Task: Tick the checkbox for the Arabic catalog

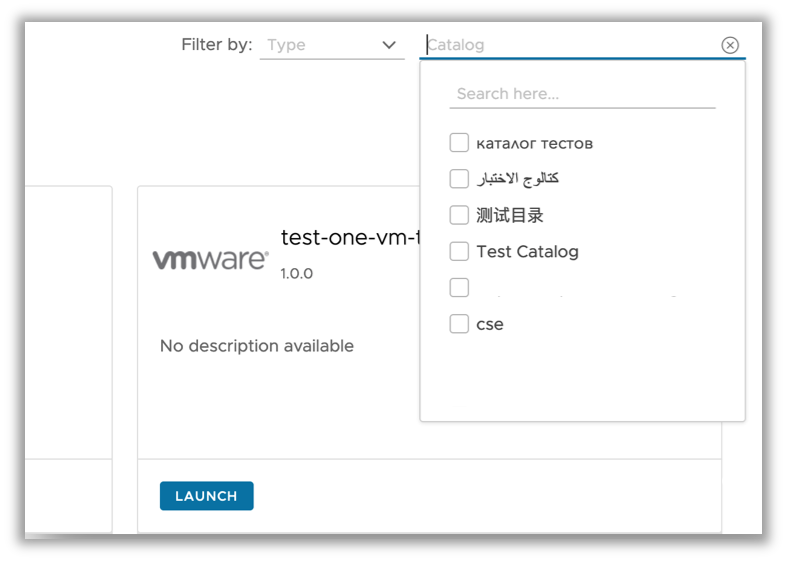Action: tap(459, 179)
